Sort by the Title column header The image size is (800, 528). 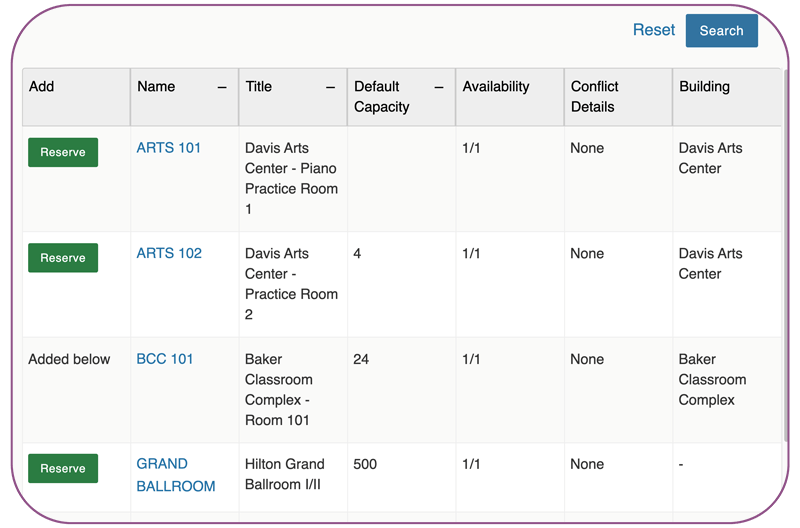click(x=259, y=87)
